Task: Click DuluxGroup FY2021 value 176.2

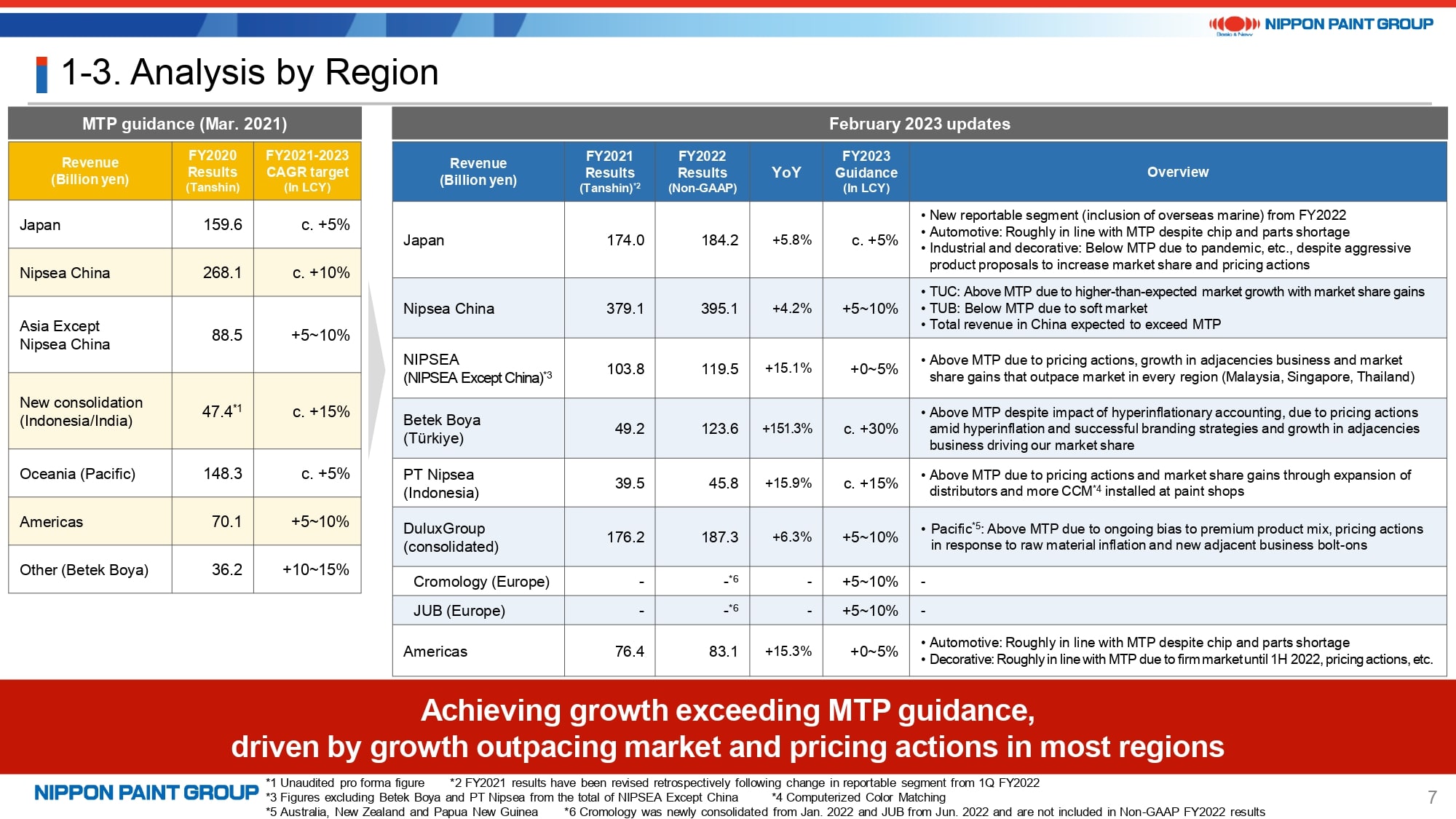Action: pyautogui.click(x=626, y=537)
